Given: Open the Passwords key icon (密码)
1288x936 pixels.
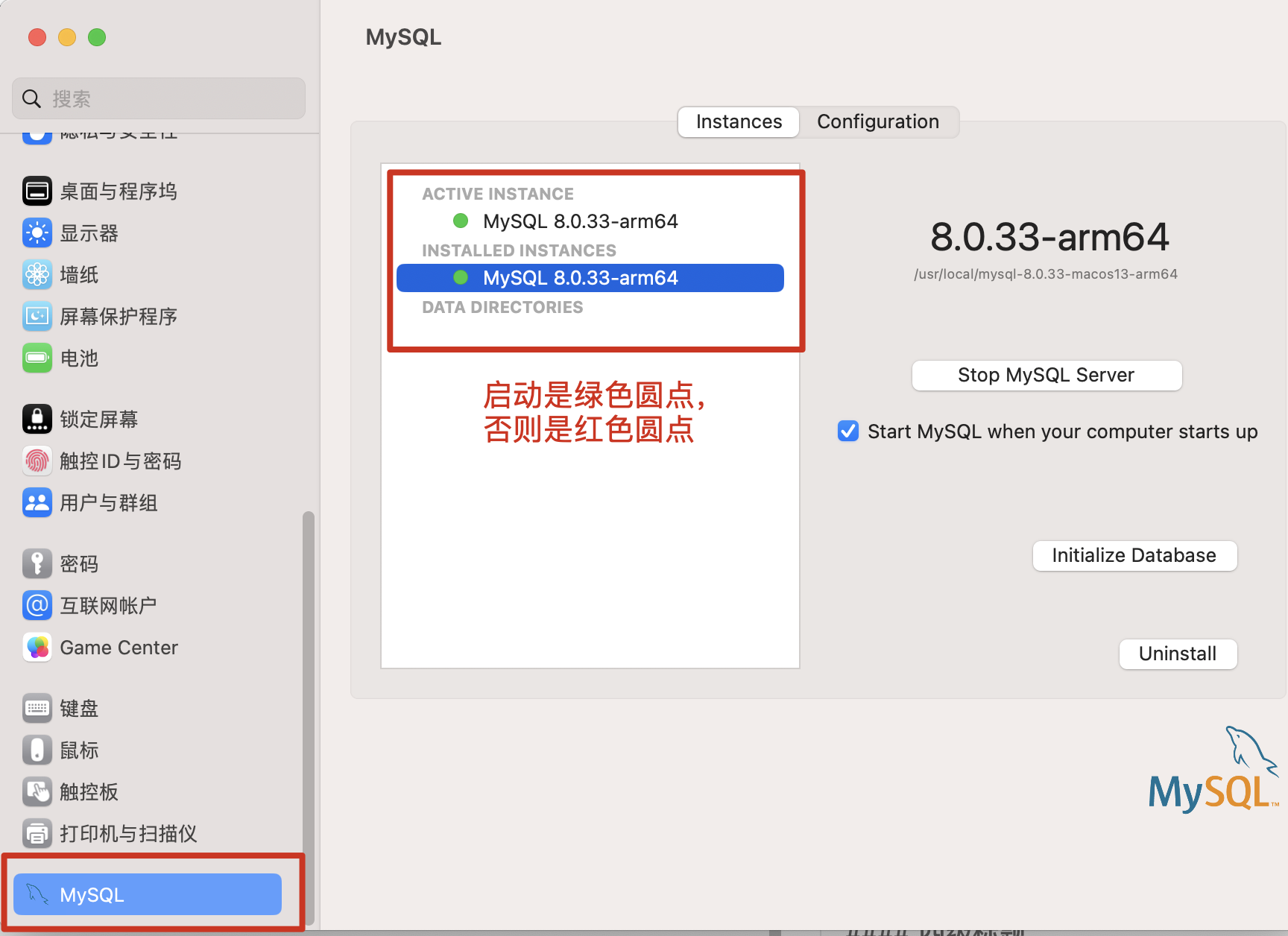Looking at the screenshot, I should 37,564.
